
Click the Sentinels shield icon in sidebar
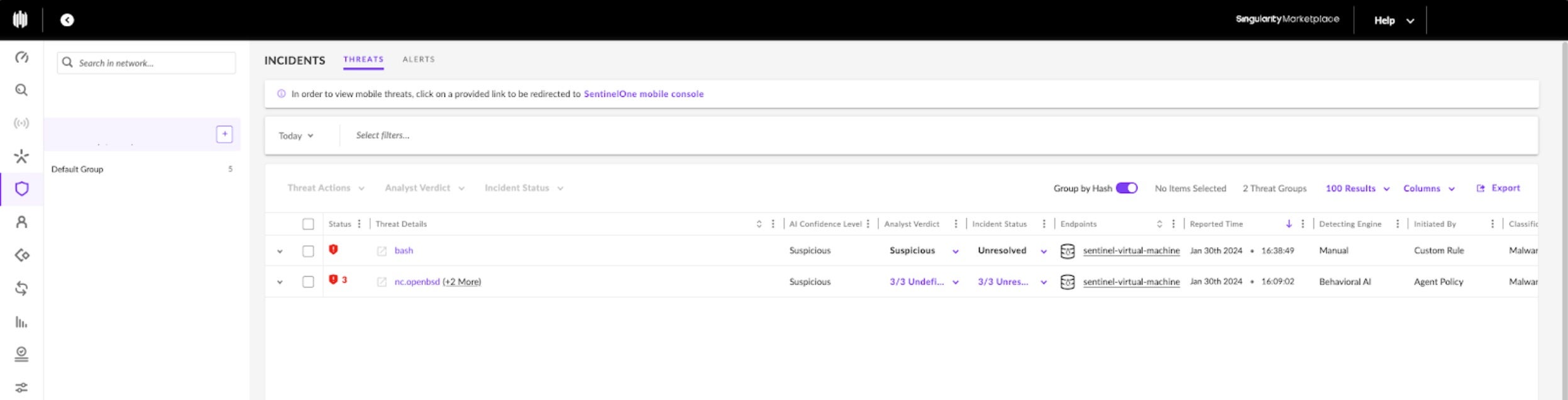pos(21,189)
